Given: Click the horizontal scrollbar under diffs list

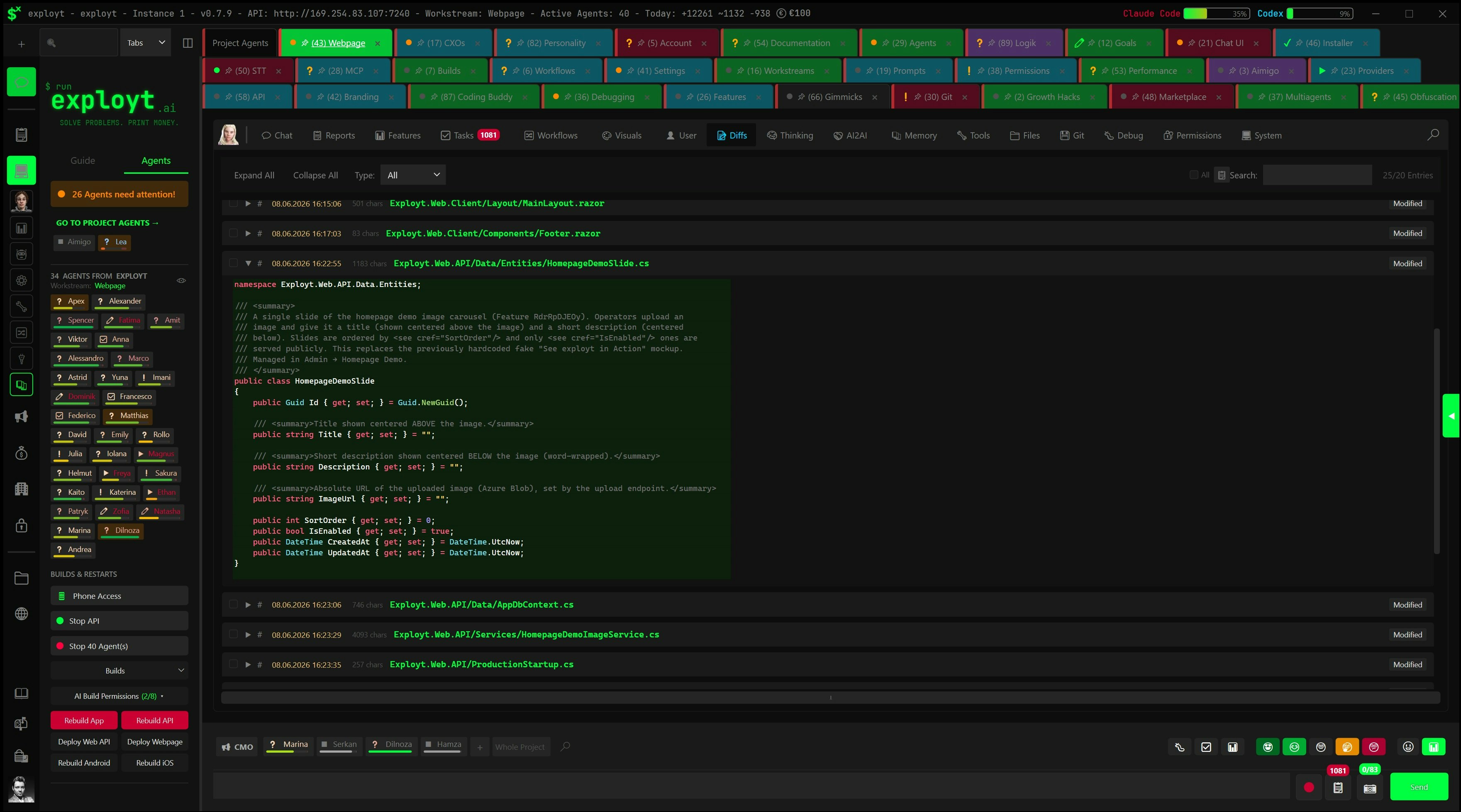Looking at the screenshot, I should point(830,698).
